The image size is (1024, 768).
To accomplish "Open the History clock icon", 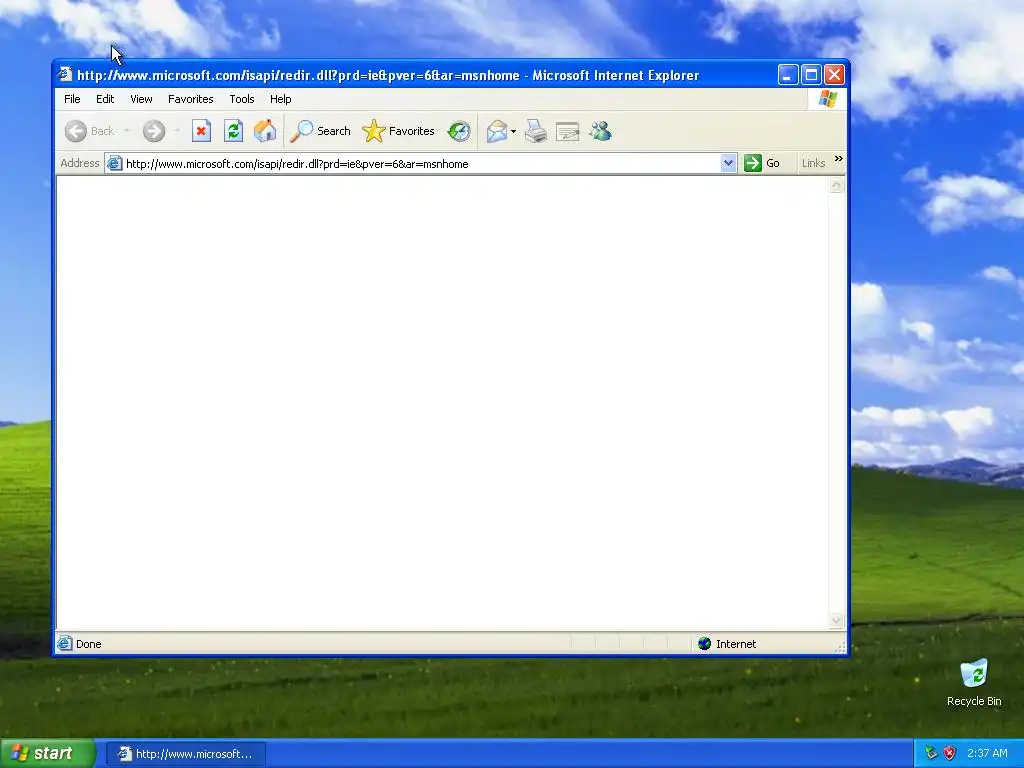I will click(459, 131).
